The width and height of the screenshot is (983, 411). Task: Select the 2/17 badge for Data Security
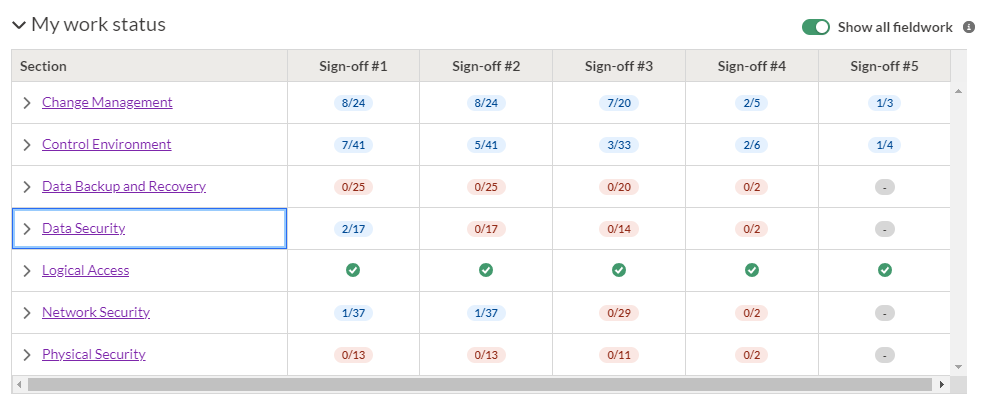point(353,229)
